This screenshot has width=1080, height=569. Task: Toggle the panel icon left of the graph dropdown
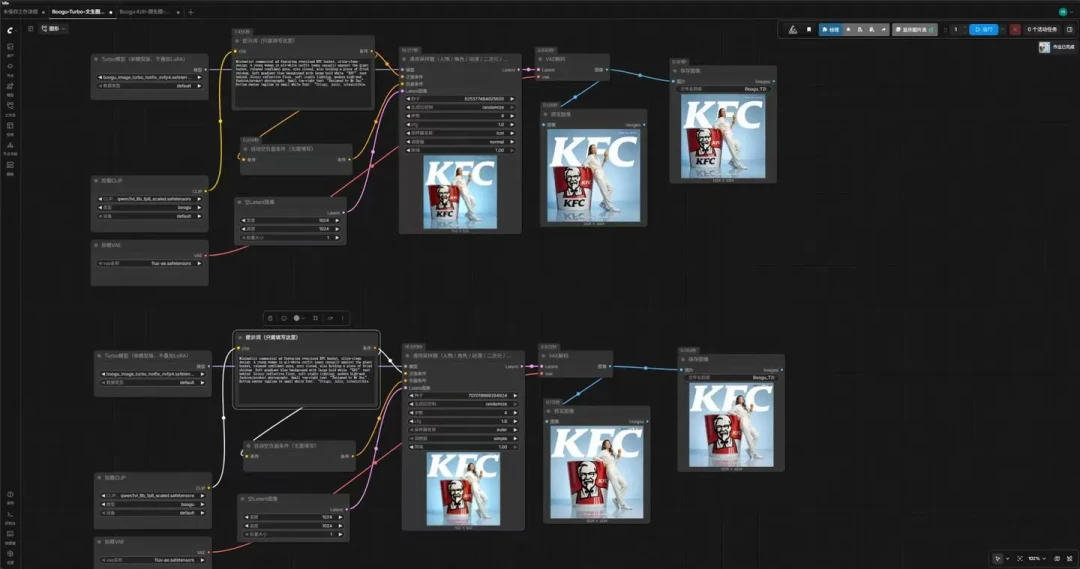(x=30, y=29)
